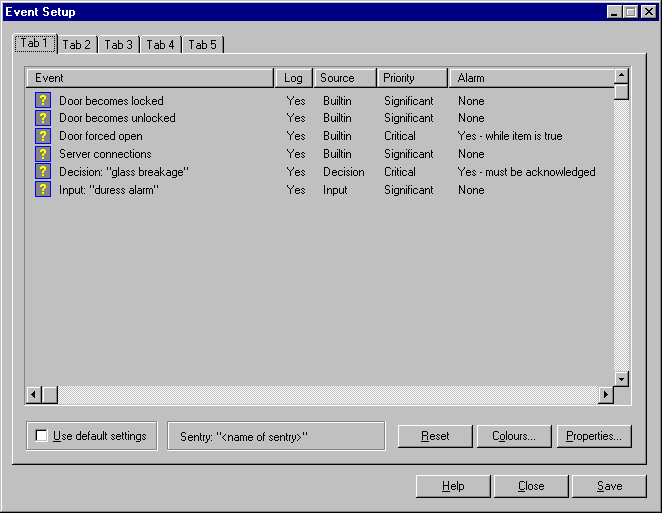Viewport: 662px width, 513px height.
Task: Click Builtin source of Door becomes locked
Action: [x=337, y=101]
